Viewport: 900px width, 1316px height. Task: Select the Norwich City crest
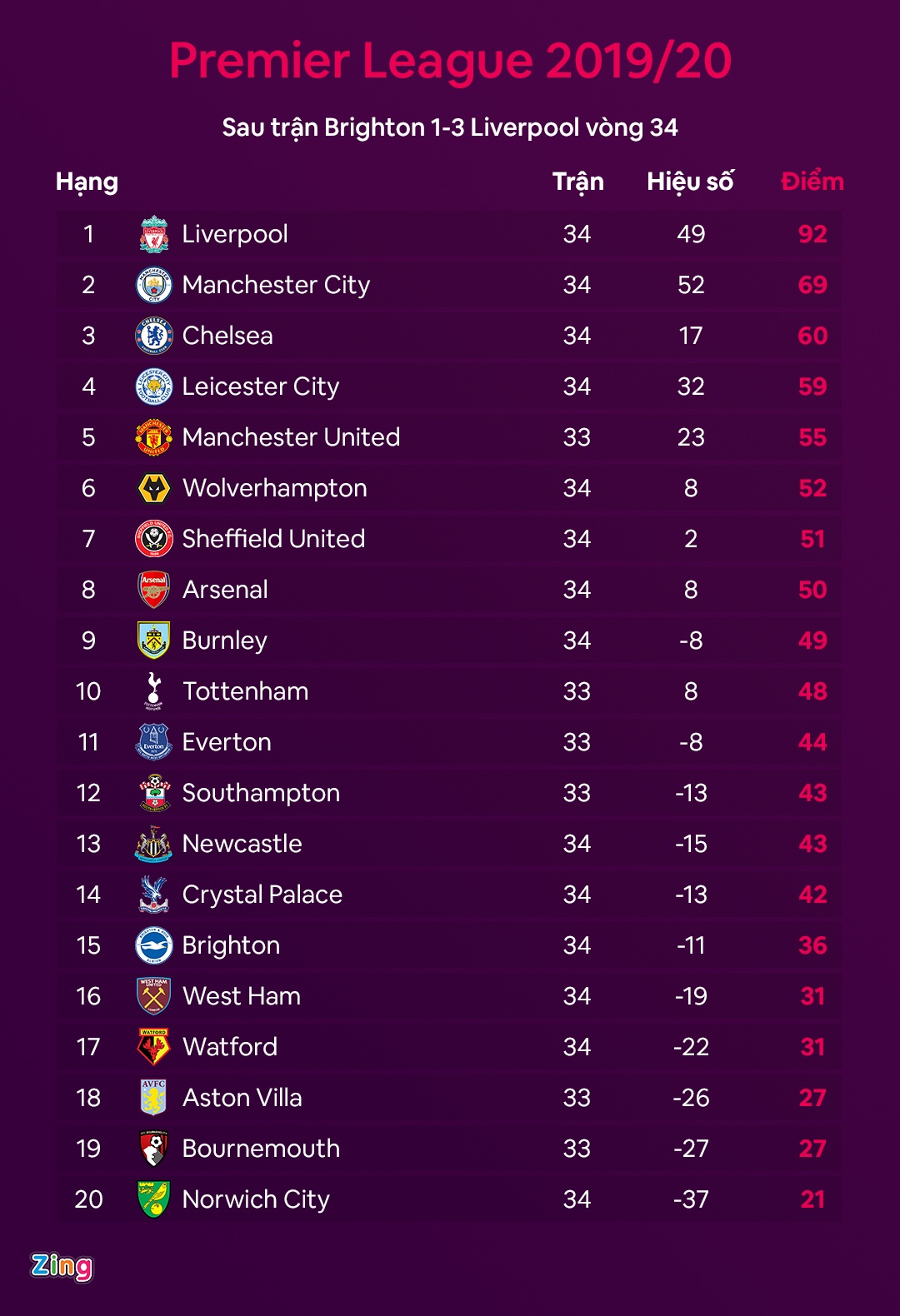(x=154, y=1199)
